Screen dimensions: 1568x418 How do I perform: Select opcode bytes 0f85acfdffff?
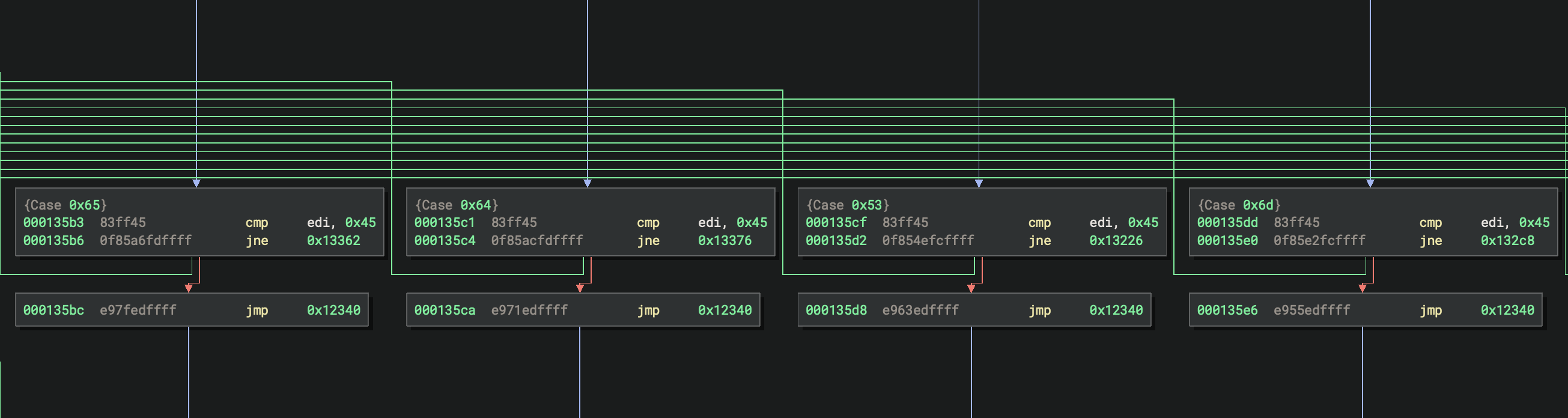[537, 240]
